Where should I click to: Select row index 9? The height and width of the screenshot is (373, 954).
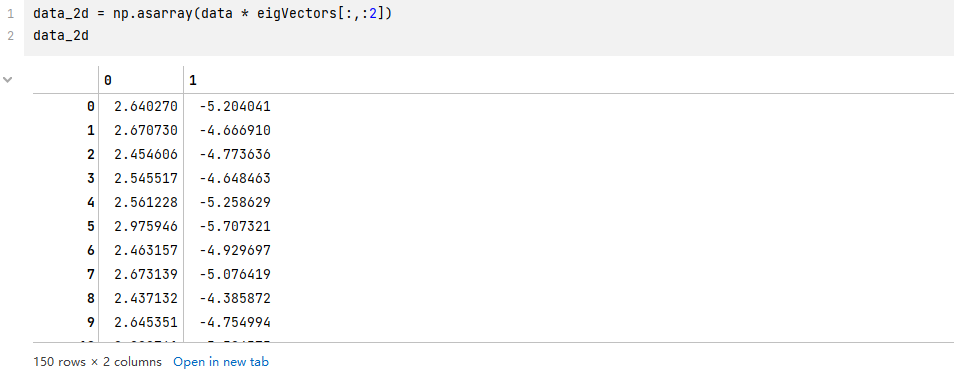pos(91,322)
